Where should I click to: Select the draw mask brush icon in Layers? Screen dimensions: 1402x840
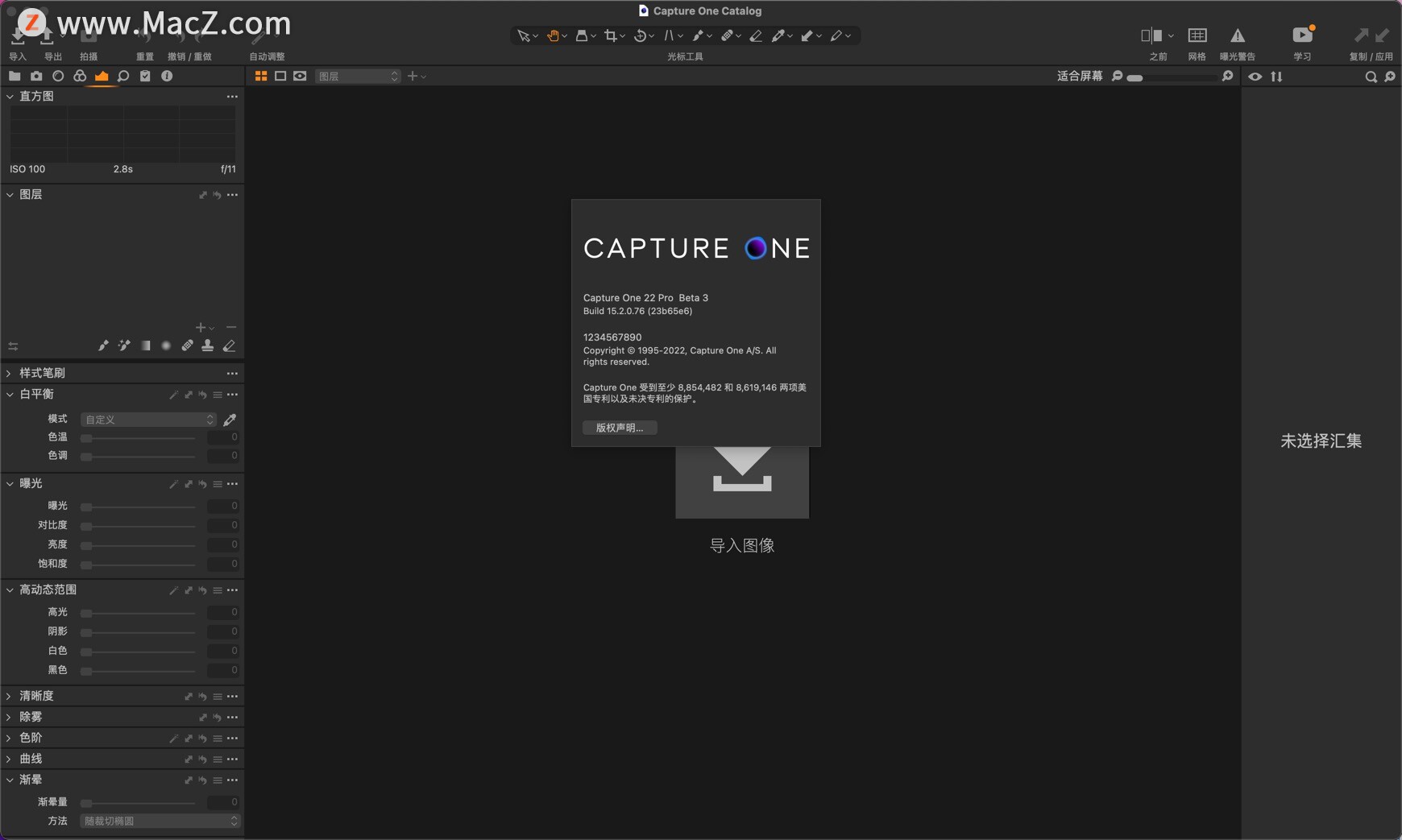pyautogui.click(x=103, y=346)
